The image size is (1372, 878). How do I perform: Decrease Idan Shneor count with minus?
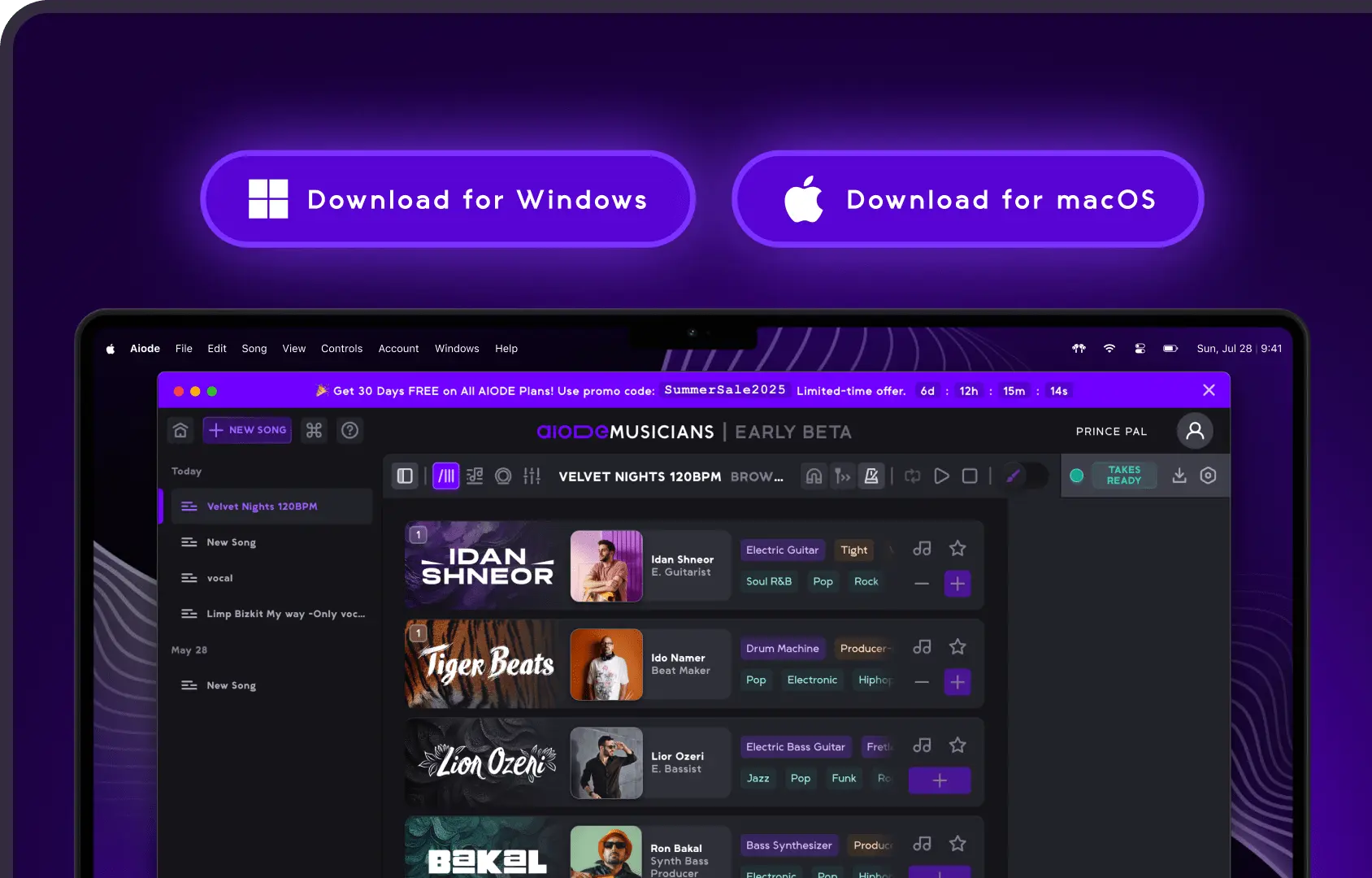(922, 584)
